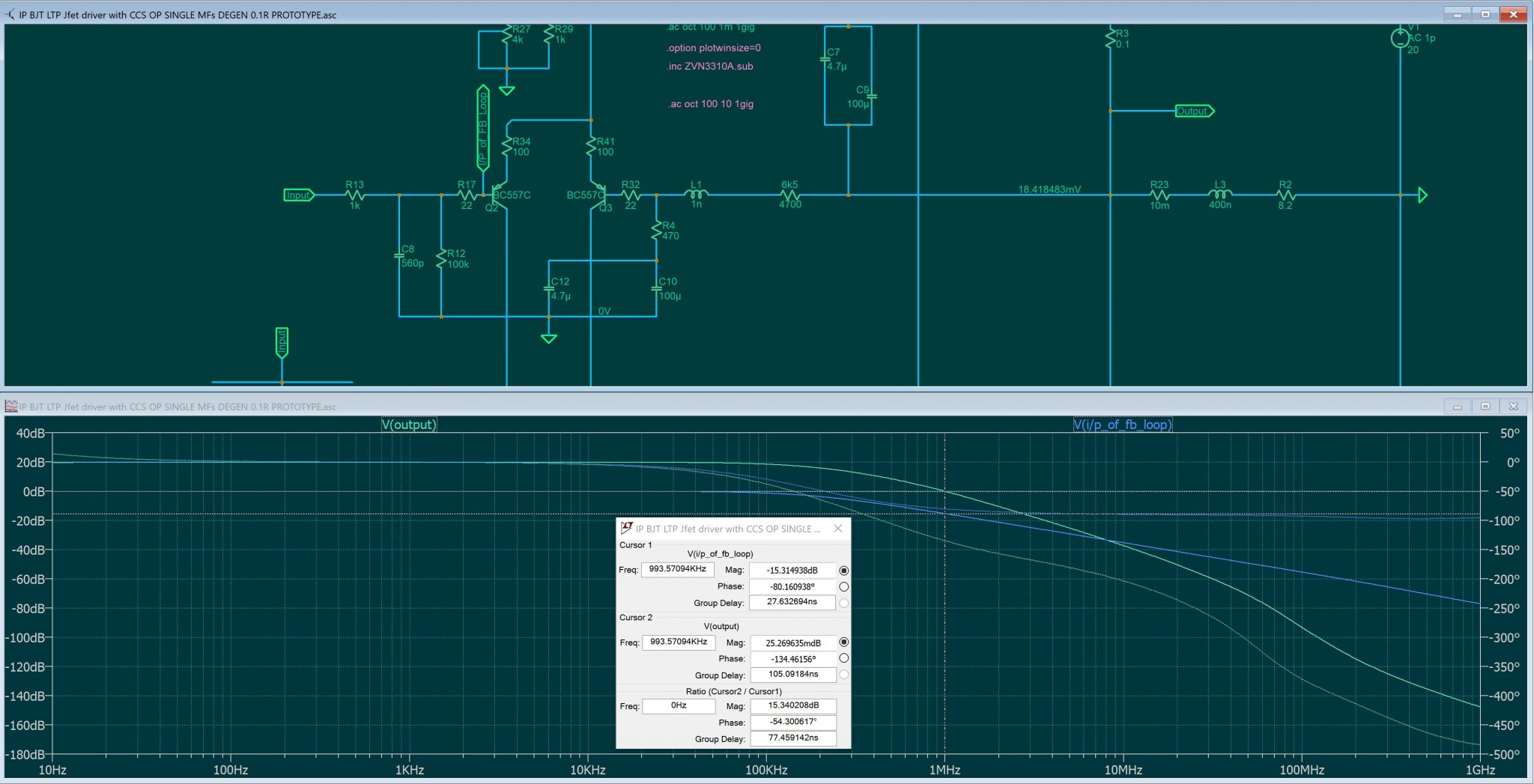Select resistor R12 100k symbol
This screenshot has height=784, width=1534.
coord(441,259)
